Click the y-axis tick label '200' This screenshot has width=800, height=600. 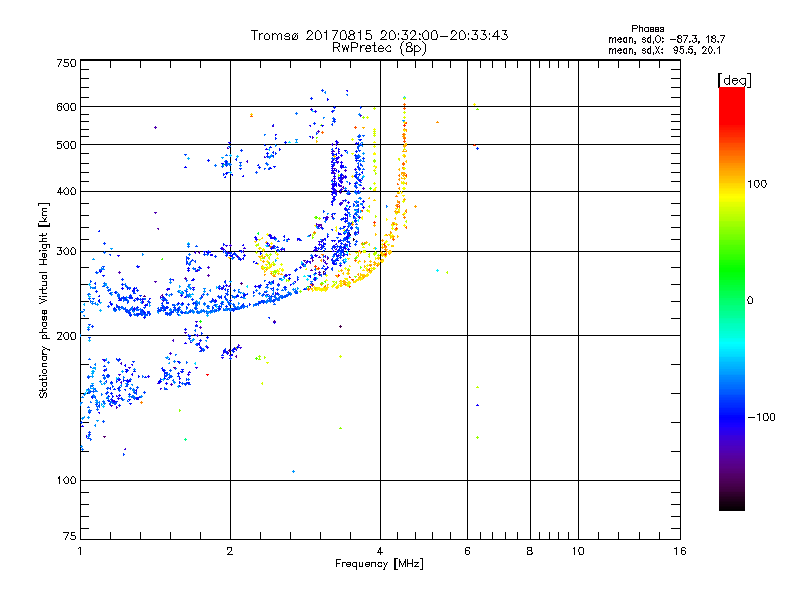tap(66, 336)
